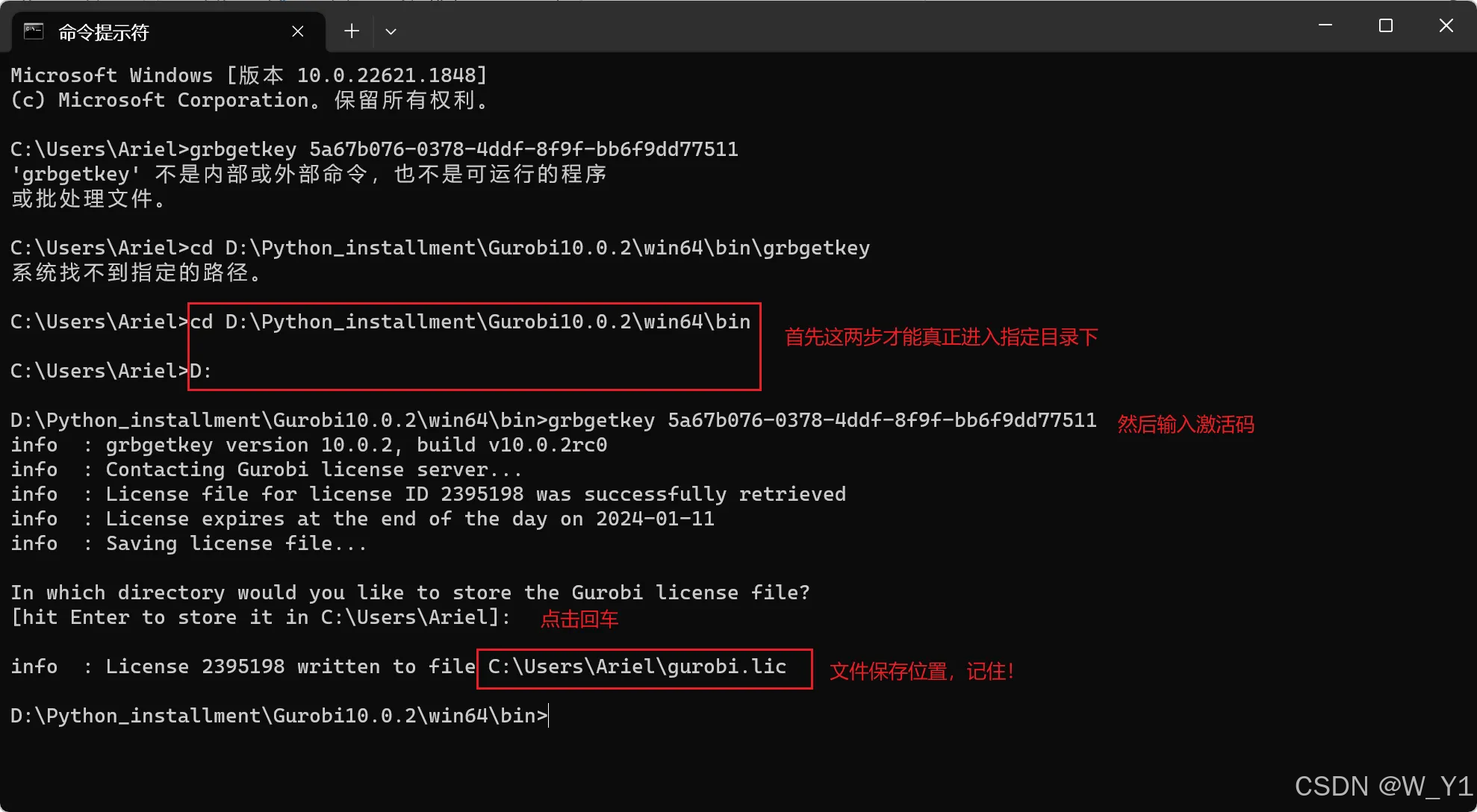Close the terminal window
1477x812 pixels.
pyautogui.click(x=1446, y=25)
